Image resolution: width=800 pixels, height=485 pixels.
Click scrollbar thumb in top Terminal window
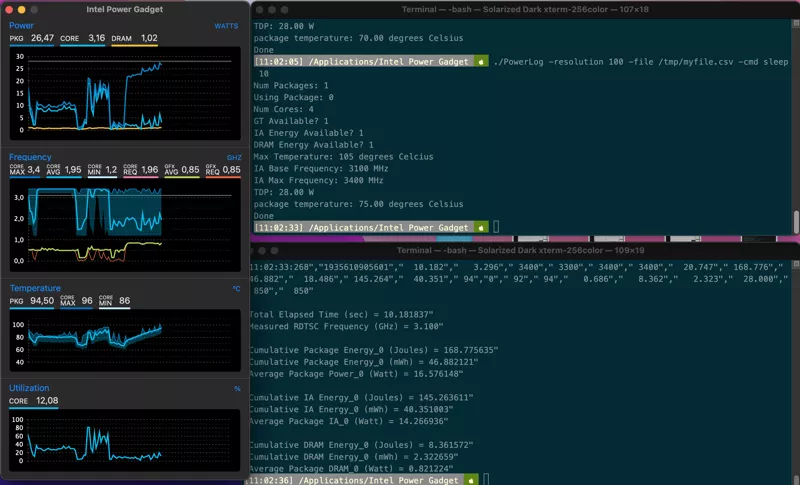click(x=796, y=221)
